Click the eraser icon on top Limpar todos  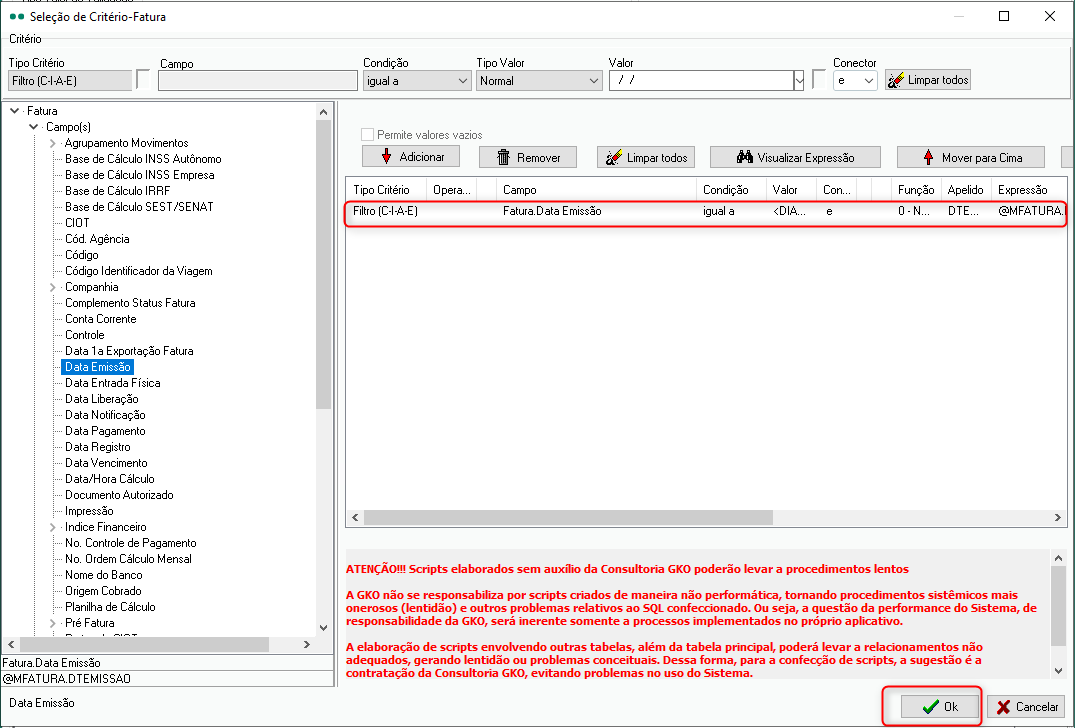click(x=895, y=80)
